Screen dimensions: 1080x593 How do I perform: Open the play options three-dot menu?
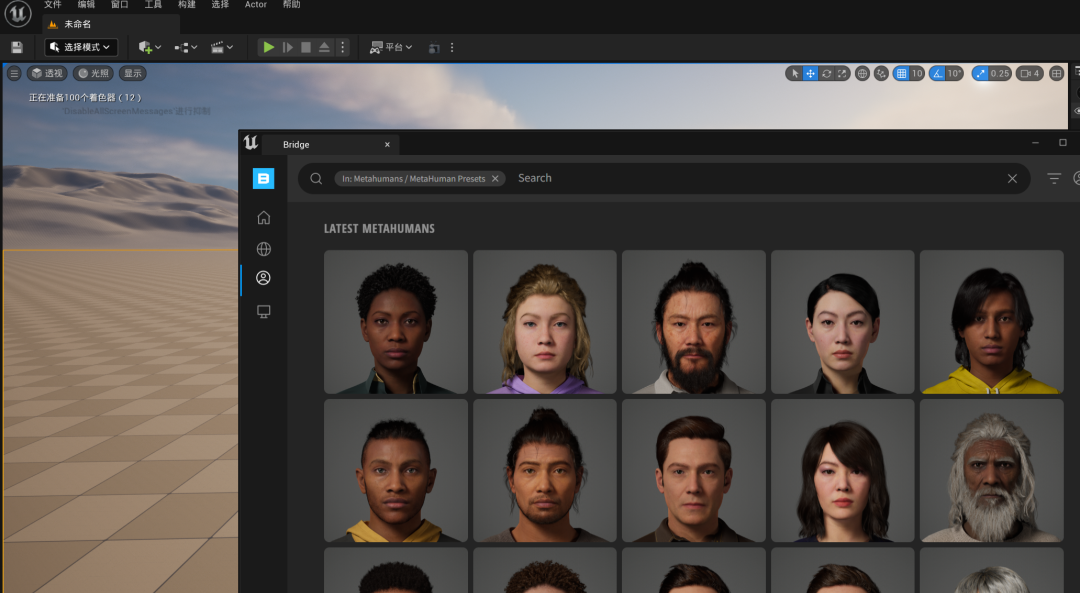click(x=342, y=47)
